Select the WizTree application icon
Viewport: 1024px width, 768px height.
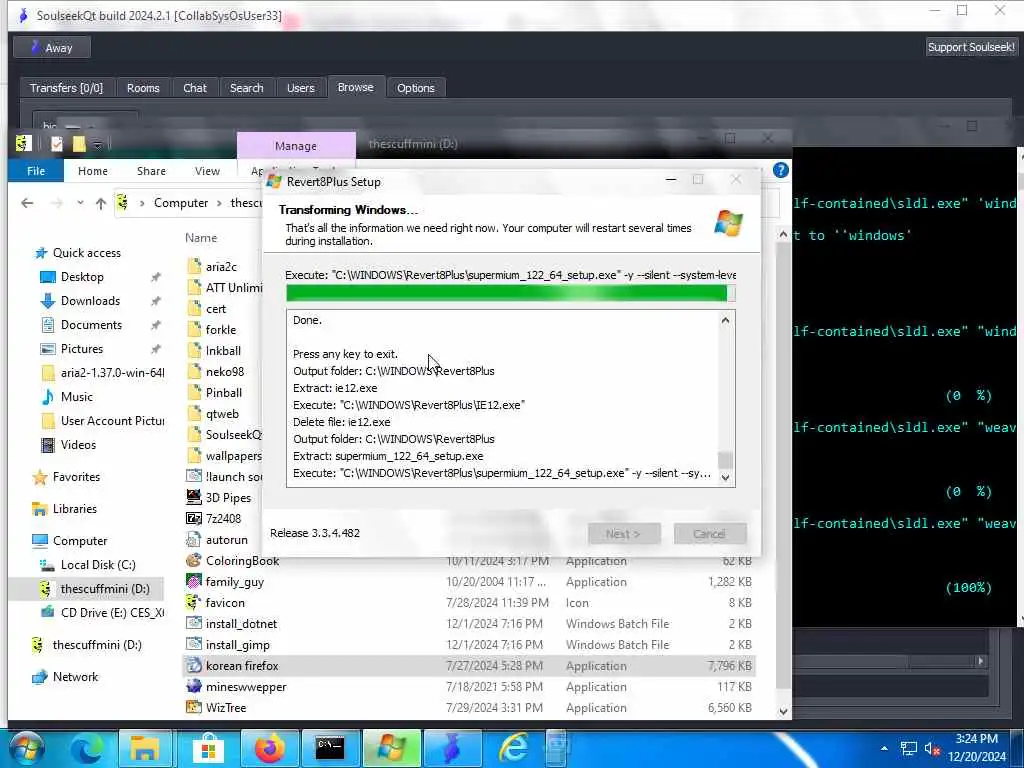[194, 707]
